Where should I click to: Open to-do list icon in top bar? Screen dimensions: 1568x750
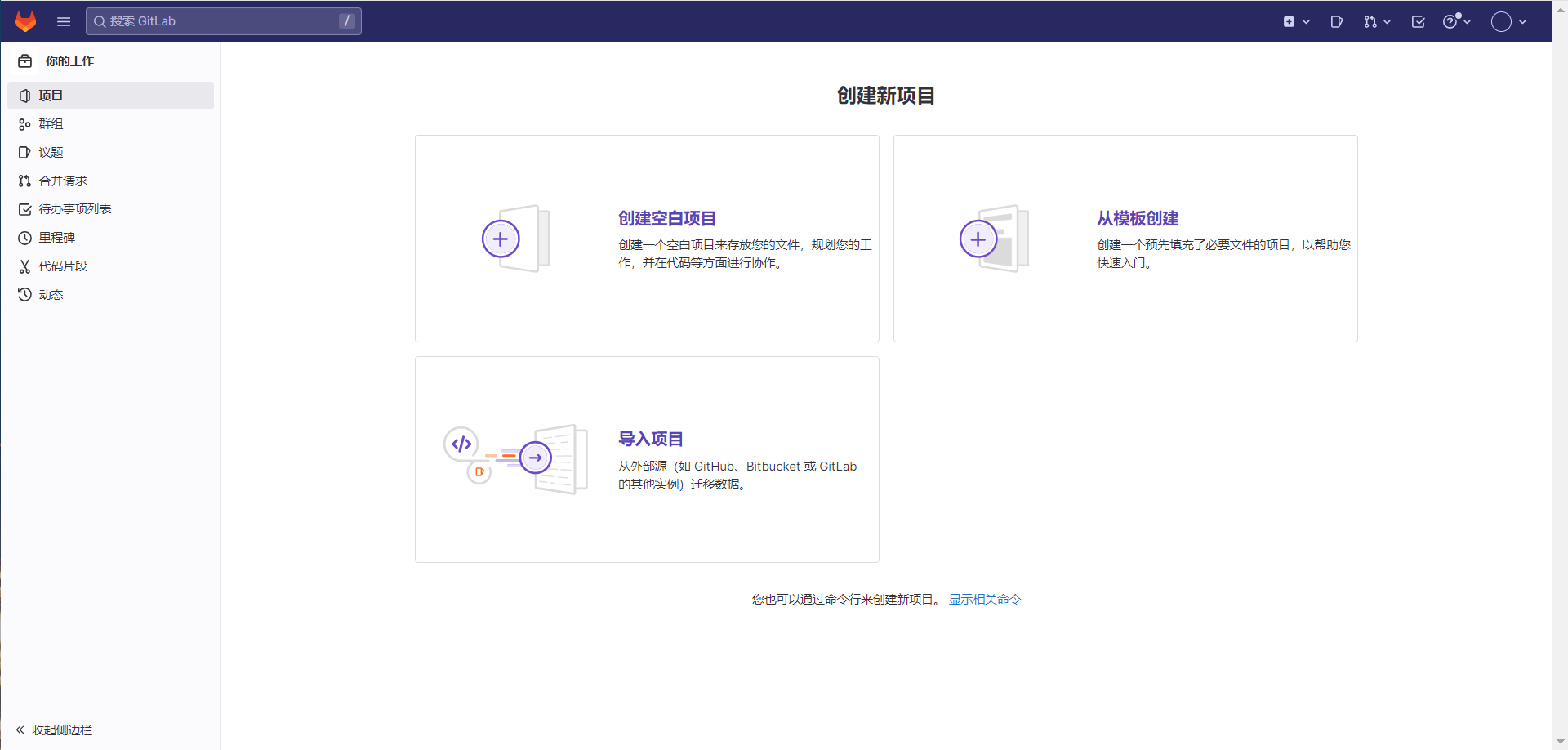(1419, 22)
